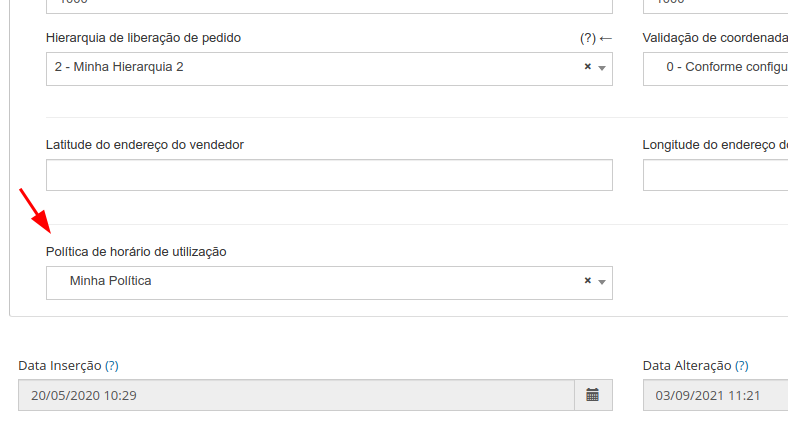This screenshot has width=788, height=432.
Task: Click the Latitude do endereço do vendedor label
Action: pyautogui.click(x=145, y=145)
